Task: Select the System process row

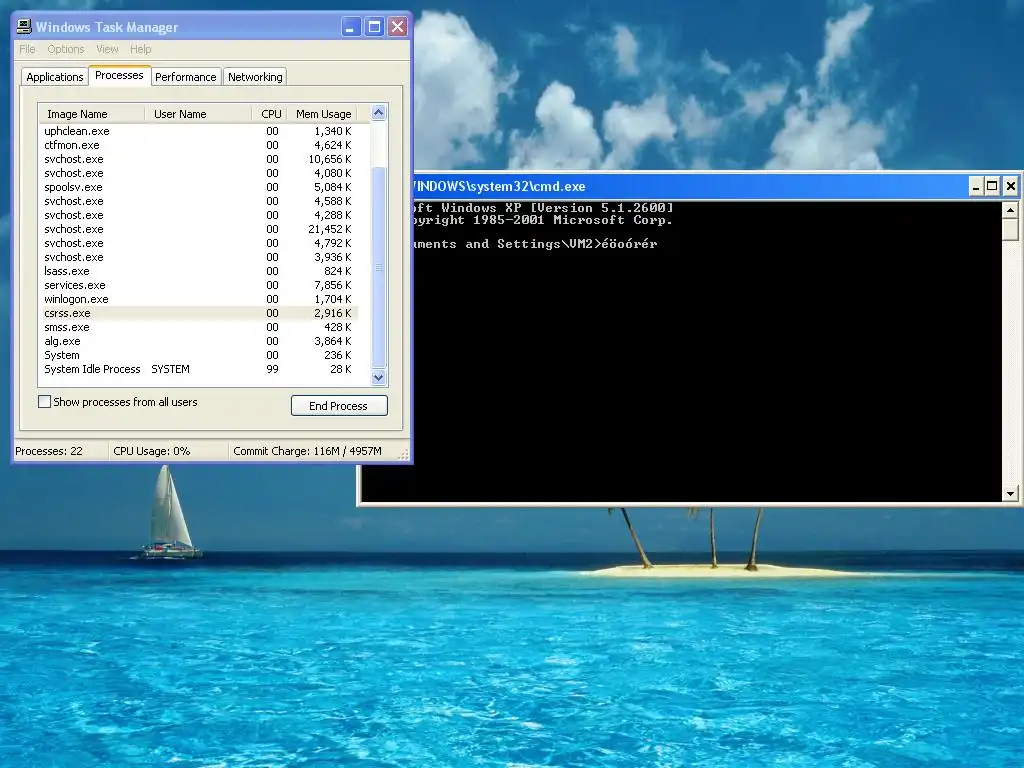Action: 199,355
